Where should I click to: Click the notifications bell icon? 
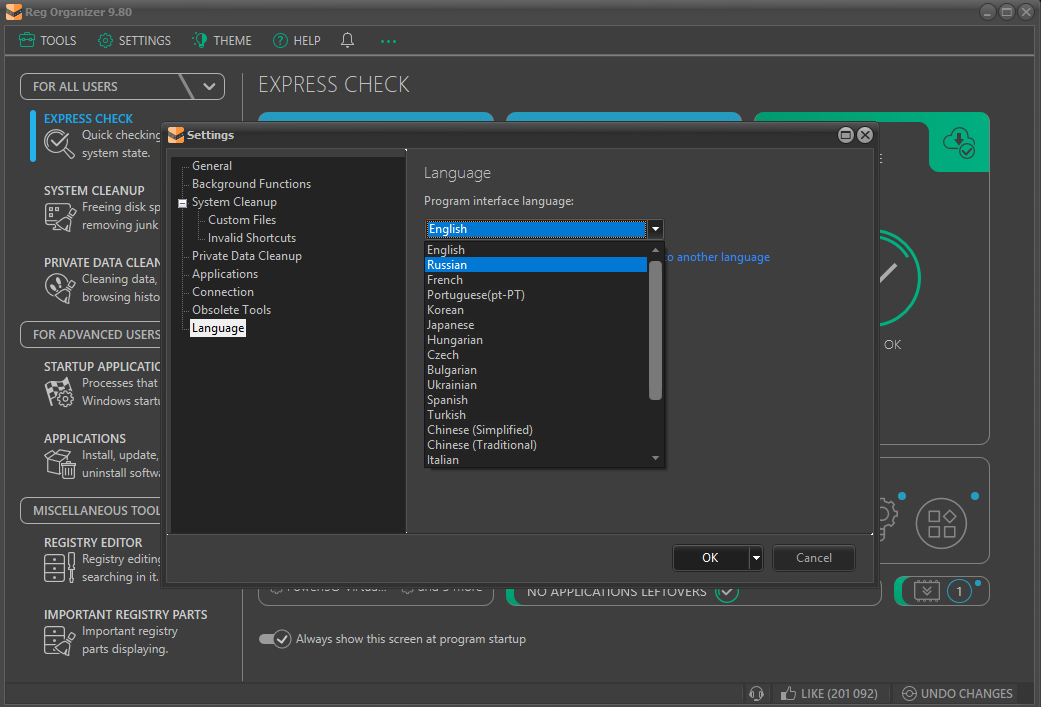point(347,40)
